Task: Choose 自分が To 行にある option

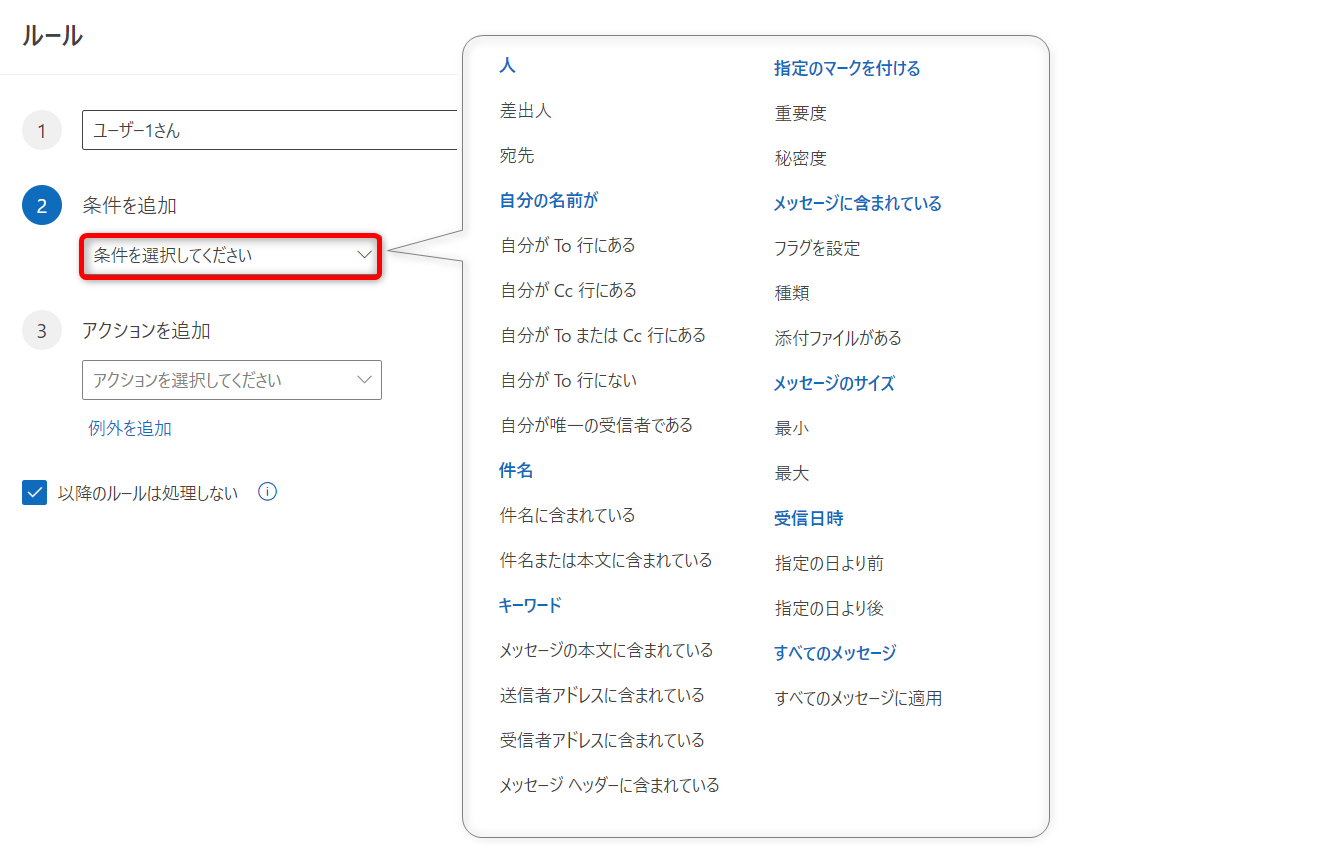Action: pyautogui.click(x=568, y=246)
